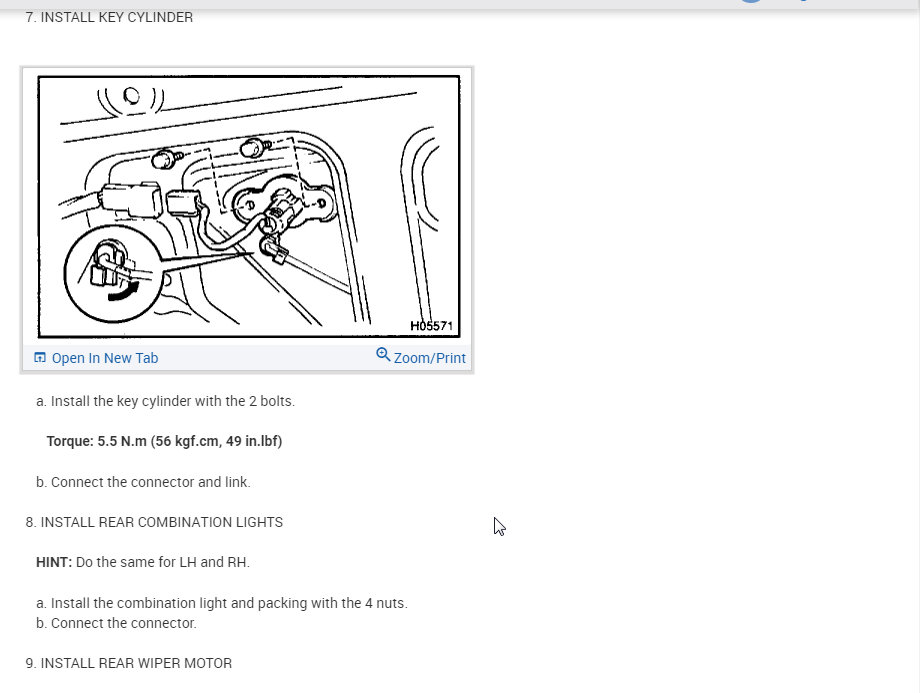Select the torque specification 'Torque: 5.5 N.m' line
The height and width of the screenshot is (693, 920).
coord(164,441)
